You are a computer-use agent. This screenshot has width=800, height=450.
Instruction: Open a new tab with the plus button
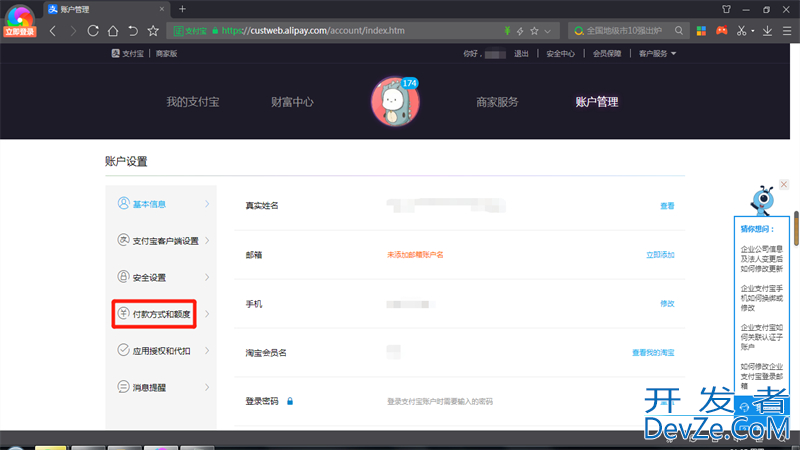182,9
